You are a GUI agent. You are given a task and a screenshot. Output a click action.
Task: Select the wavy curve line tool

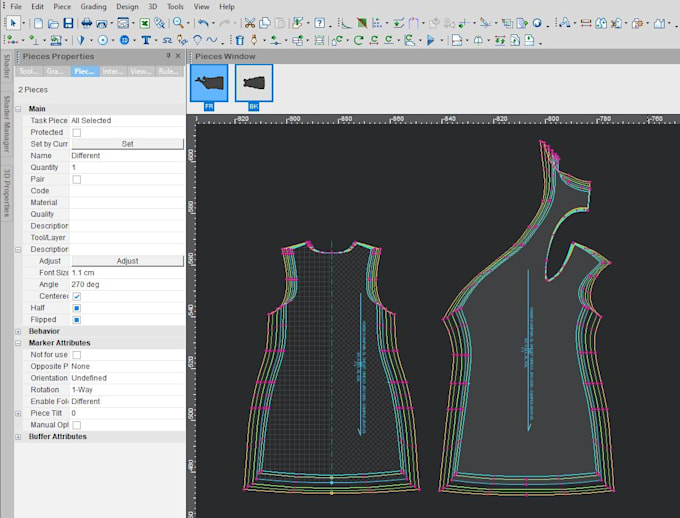pos(212,40)
